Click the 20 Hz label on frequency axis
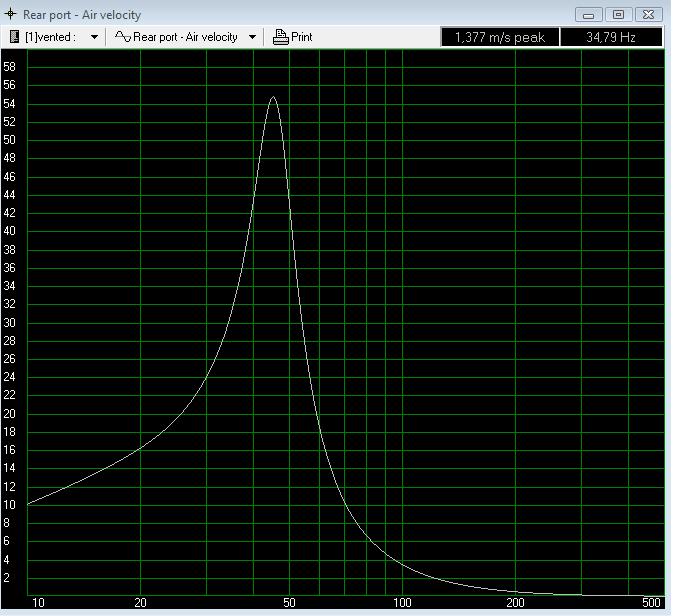Viewport: 683px width, 616px height. [141, 603]
